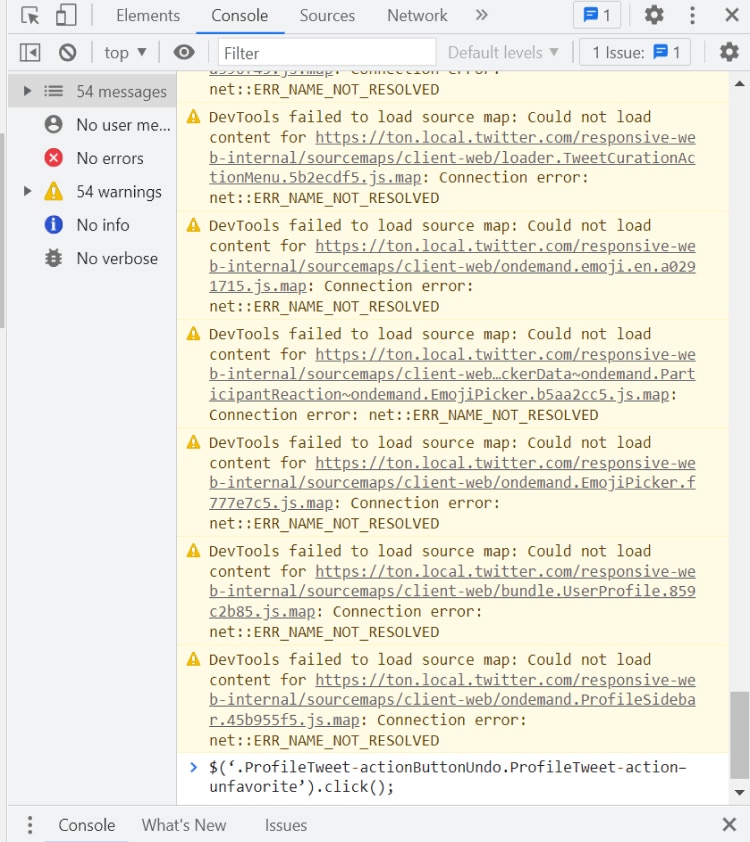Open the Default levels dropdown
Image resolution: width=750 pixels, height=842 pixels.
pyautogui.click(x=504, y=52)
